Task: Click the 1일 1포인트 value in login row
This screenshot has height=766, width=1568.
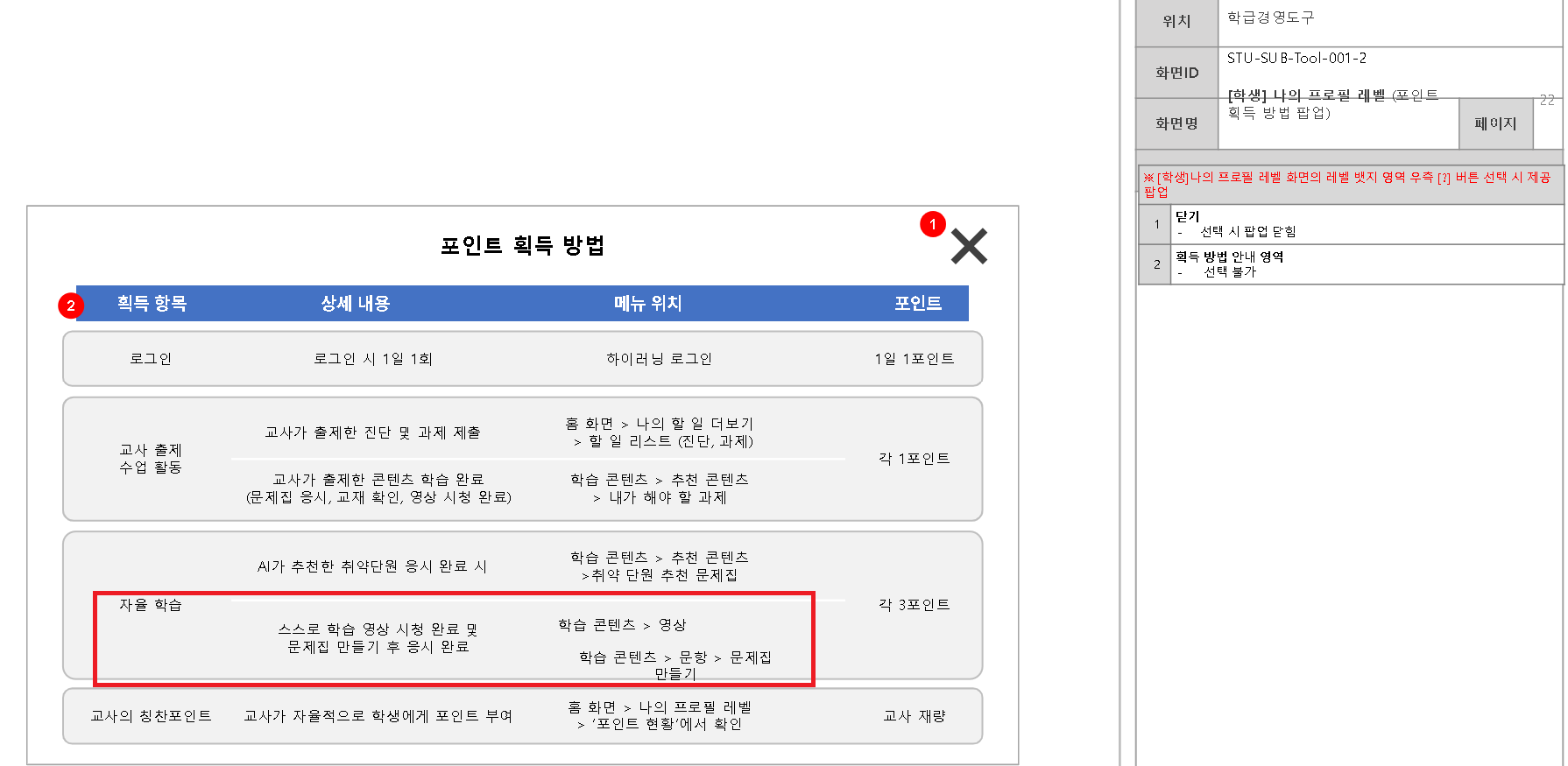Action: pos(914,359)
